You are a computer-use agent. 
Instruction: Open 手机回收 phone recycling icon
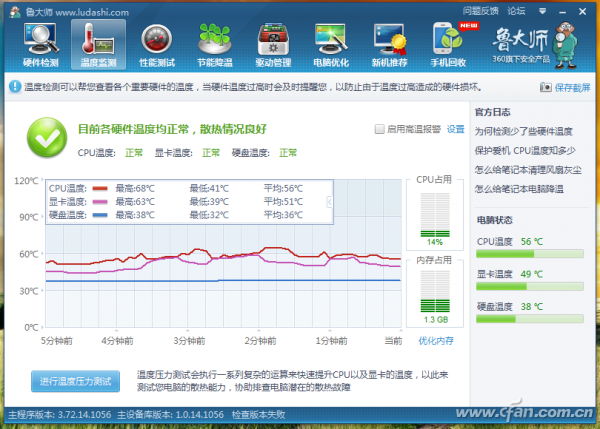tap(448, 45)
